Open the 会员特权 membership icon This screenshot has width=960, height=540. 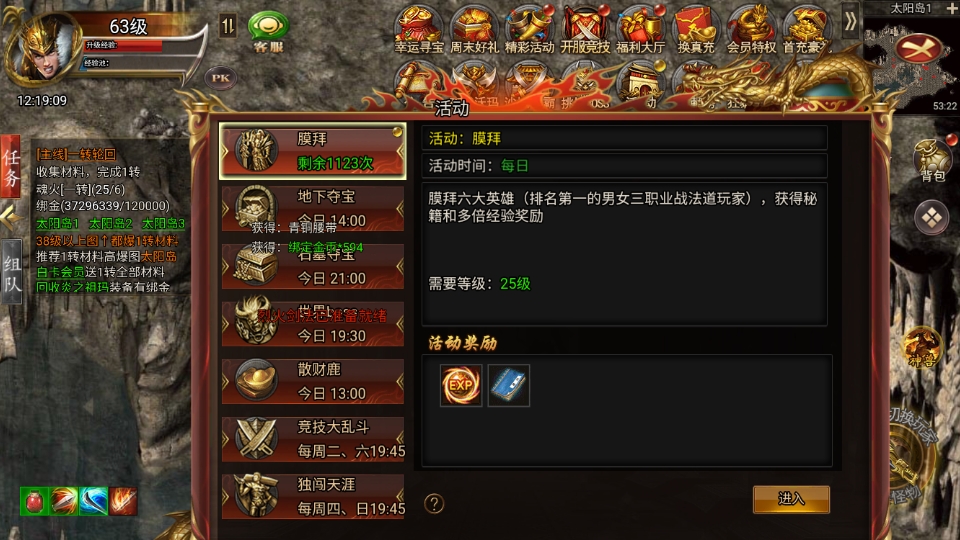(x=751, y=28)
